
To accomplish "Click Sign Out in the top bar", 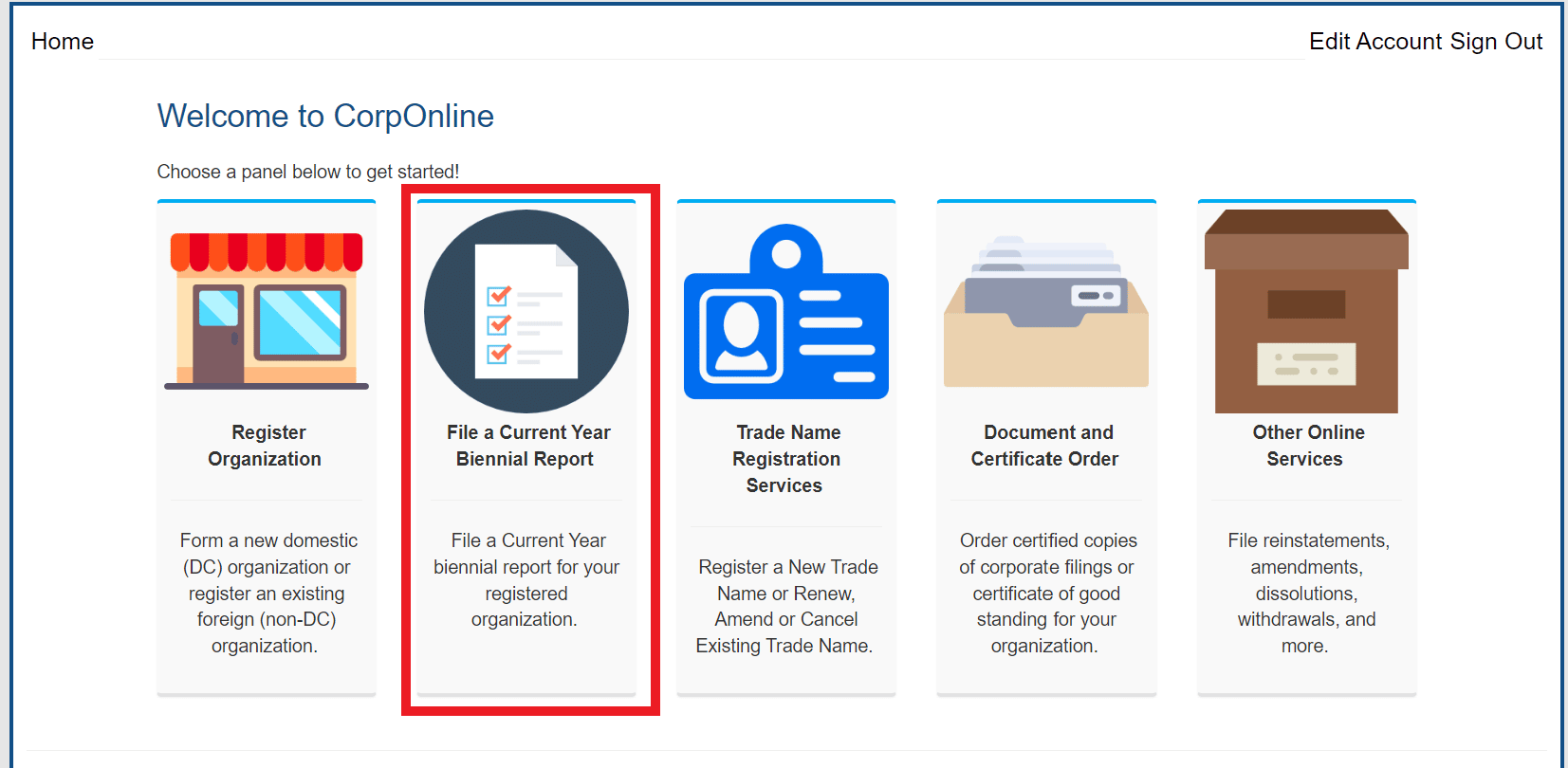I will [1496, 42].
